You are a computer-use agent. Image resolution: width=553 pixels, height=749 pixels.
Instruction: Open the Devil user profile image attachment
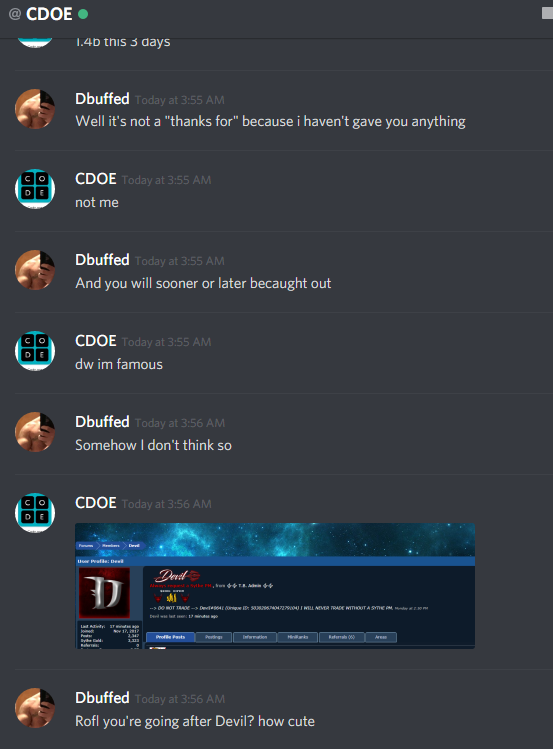point(275,586)
